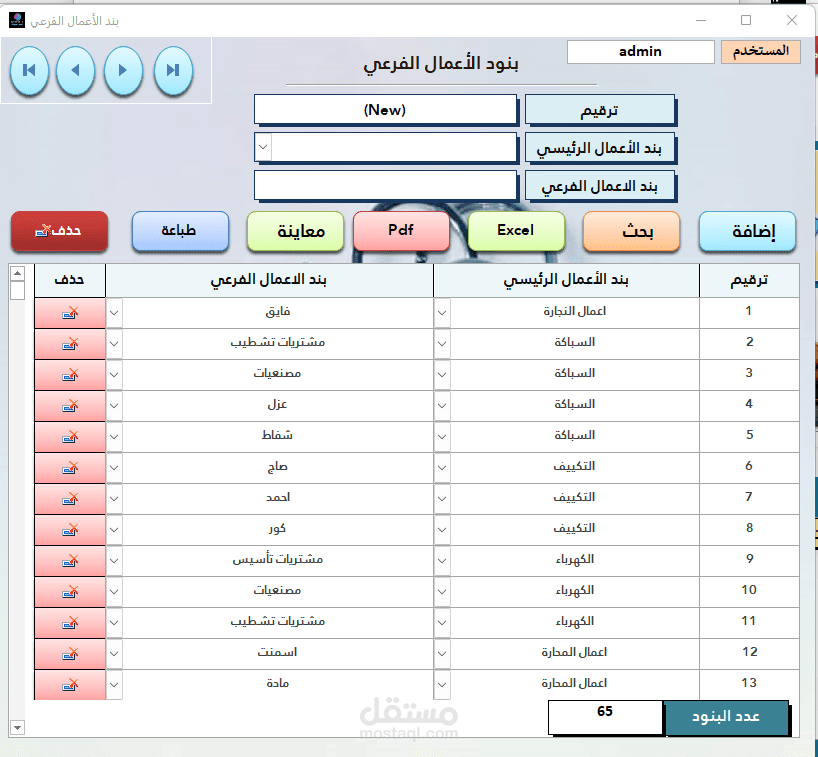The width and height of the screenshot is (818, 757).
Task: Jump to the last record
Action: coord(173,70)
